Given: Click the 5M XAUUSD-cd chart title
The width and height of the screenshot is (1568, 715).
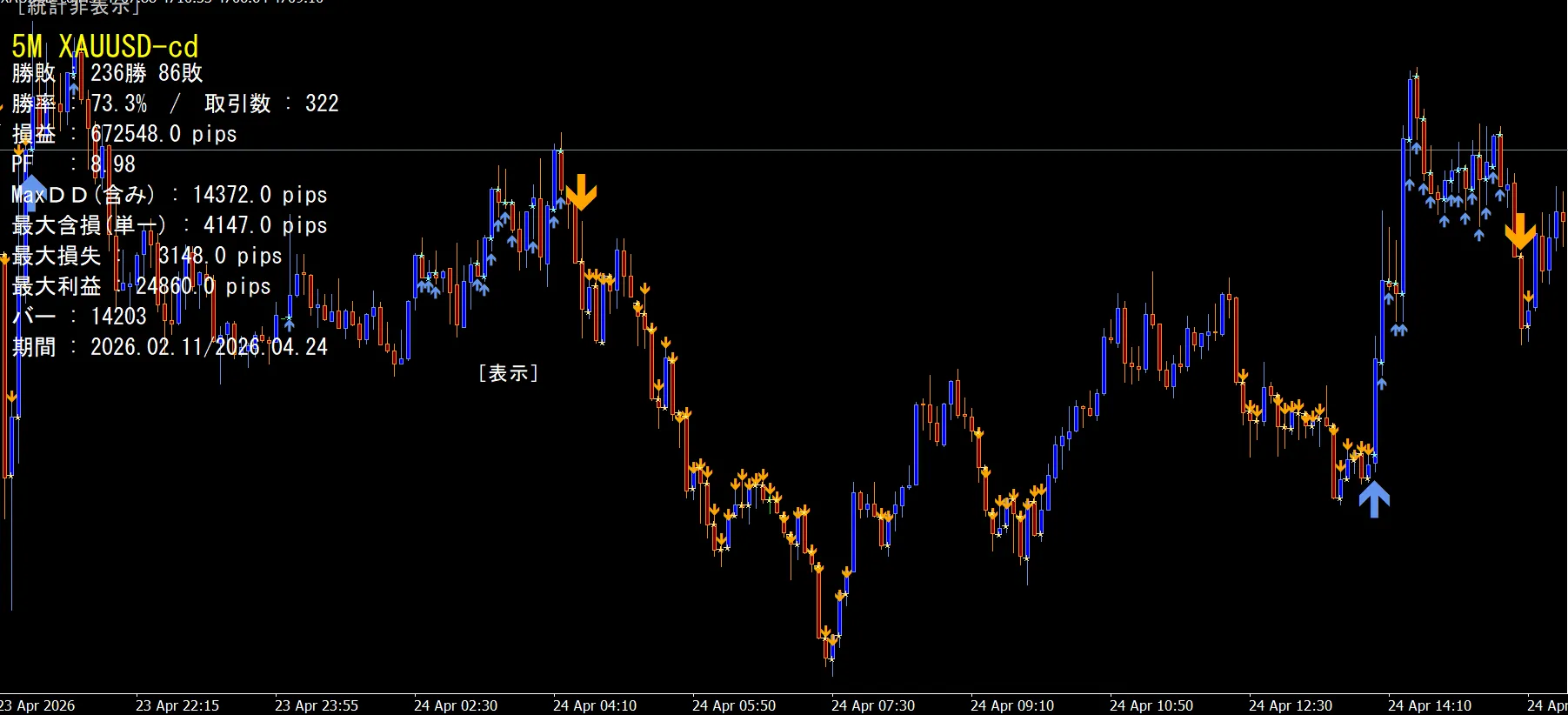Looking at the screenshot, I should pyautogui.click(x=105, y=46).
